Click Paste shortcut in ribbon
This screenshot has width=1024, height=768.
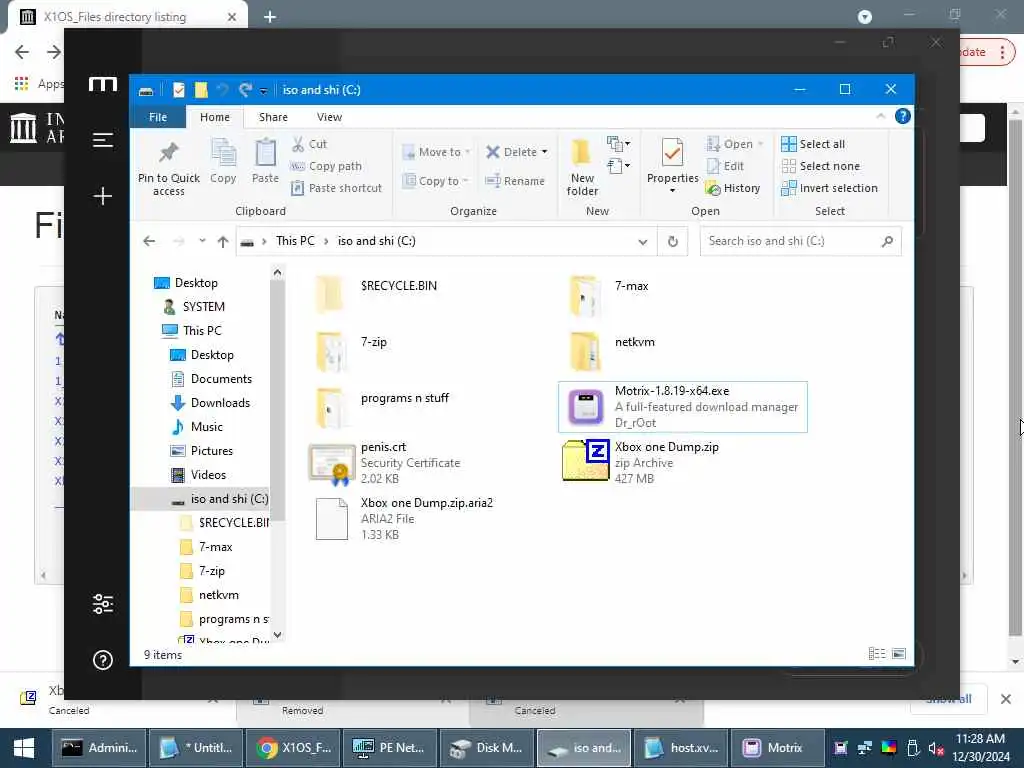tap(336, 188)
